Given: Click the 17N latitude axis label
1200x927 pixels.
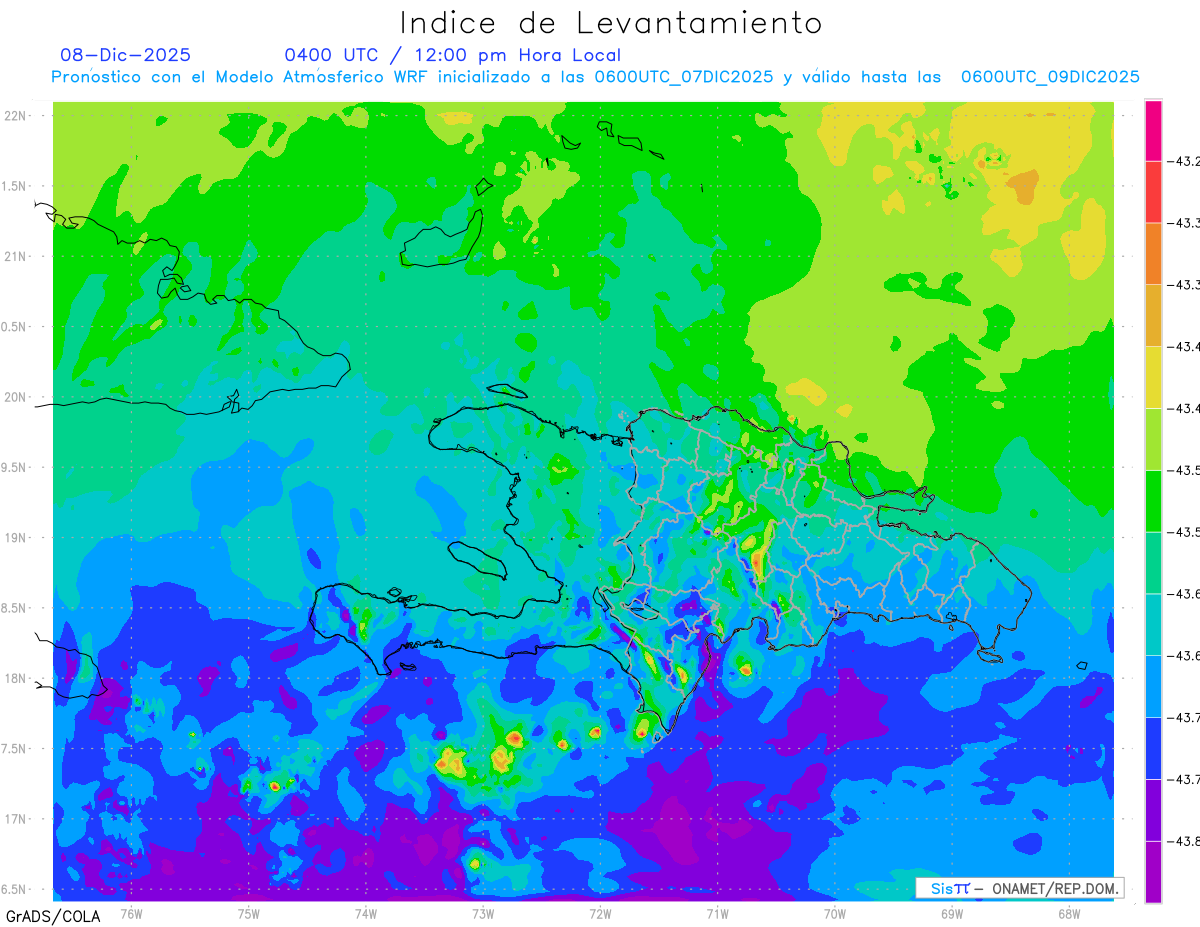Looking at the screenshot, I should (15, 819).
